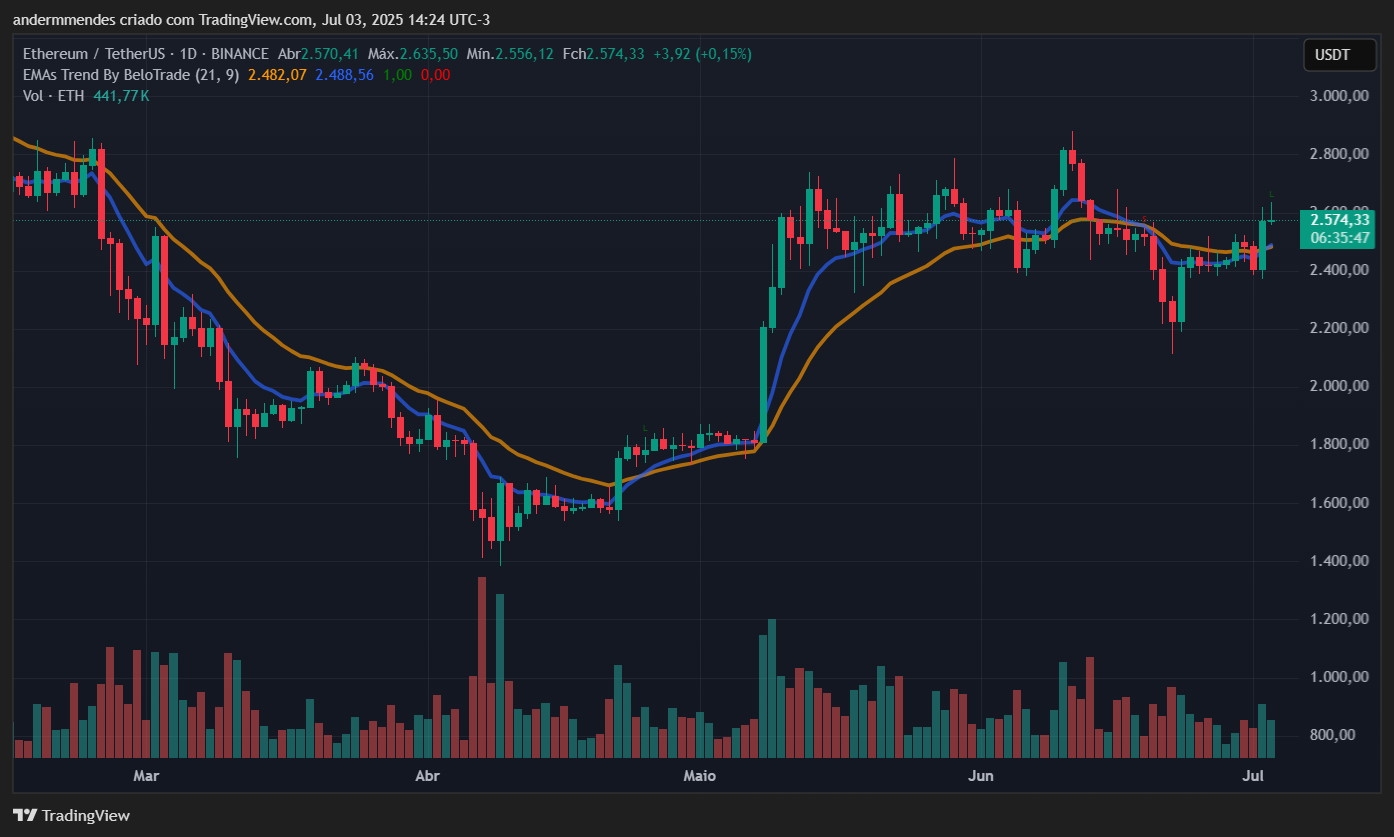This screenshot has width=1394, height=837.
Task: Click the Mar label on the time axis
Action: 146,775
